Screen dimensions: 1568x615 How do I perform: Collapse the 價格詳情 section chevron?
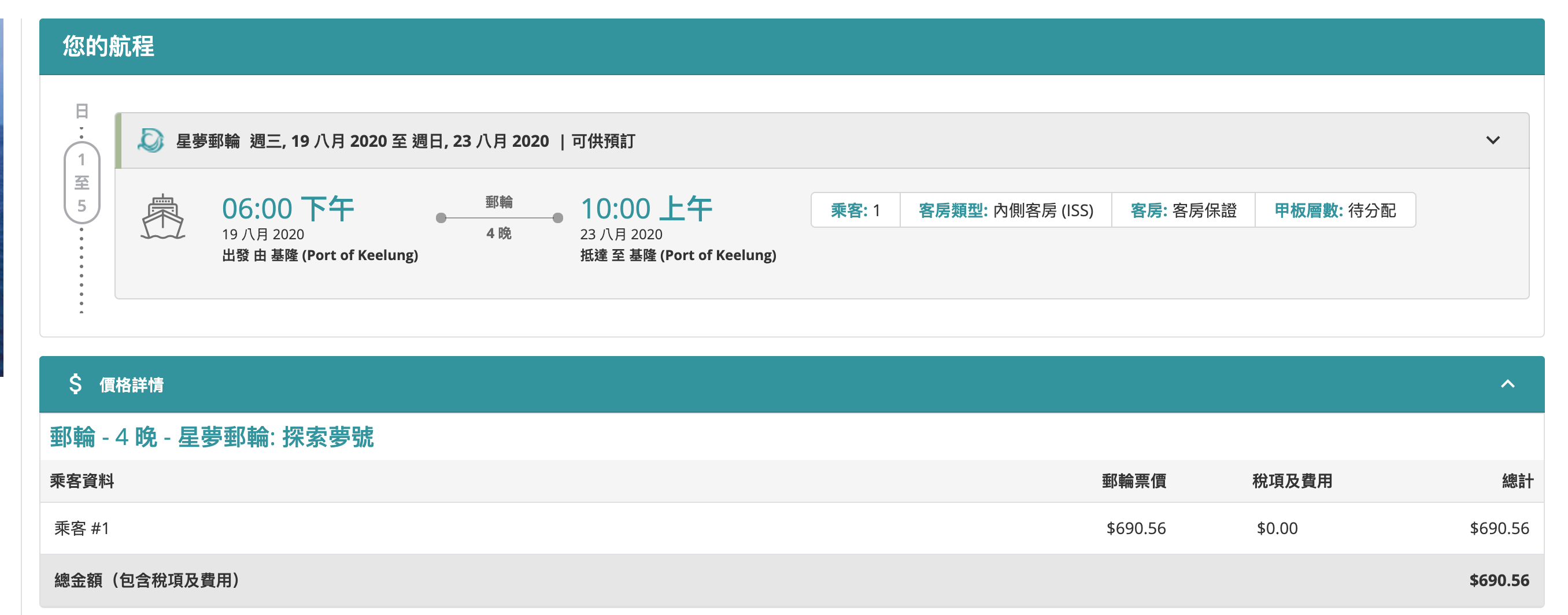coord(1507,384)
